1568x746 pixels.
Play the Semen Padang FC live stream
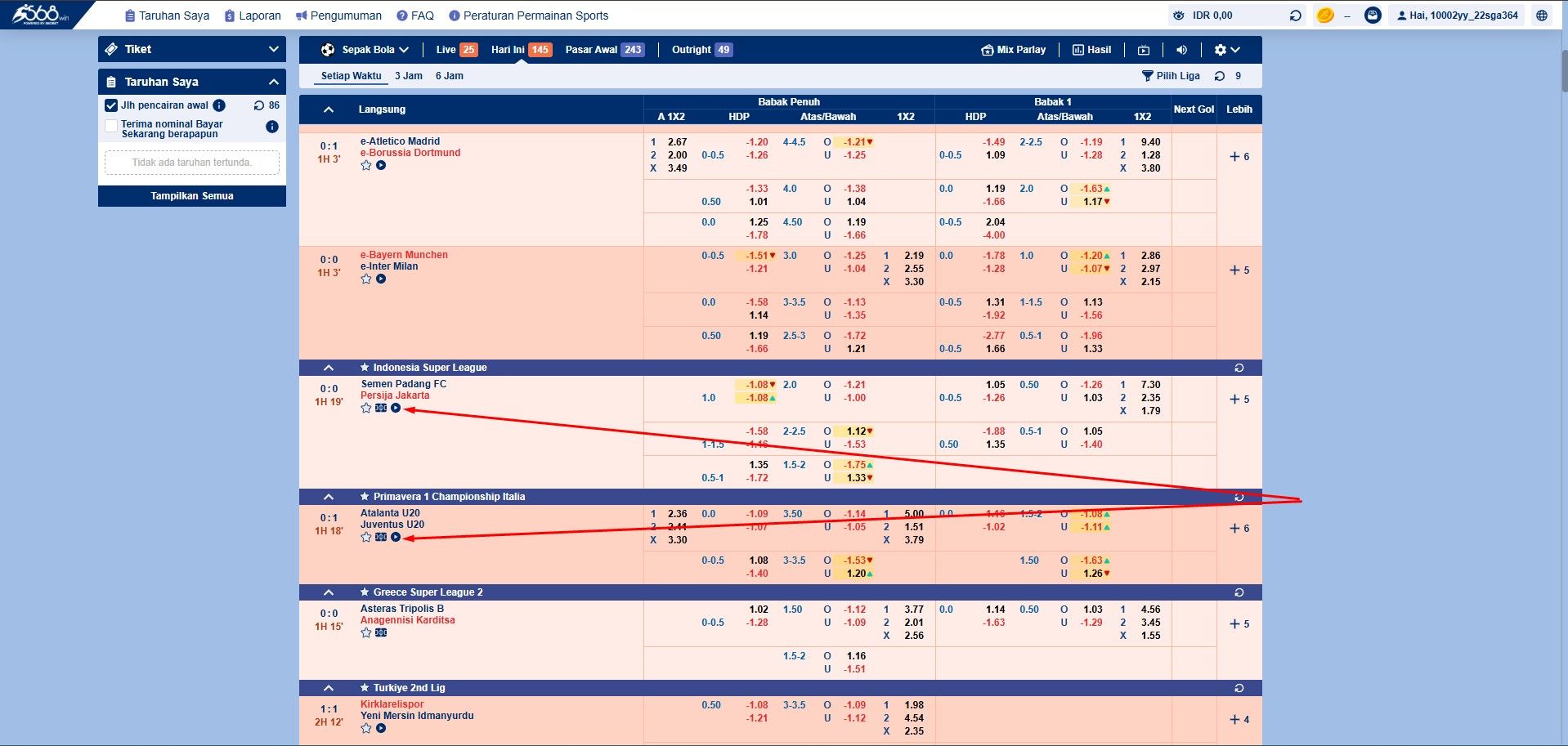click(396, 408)
